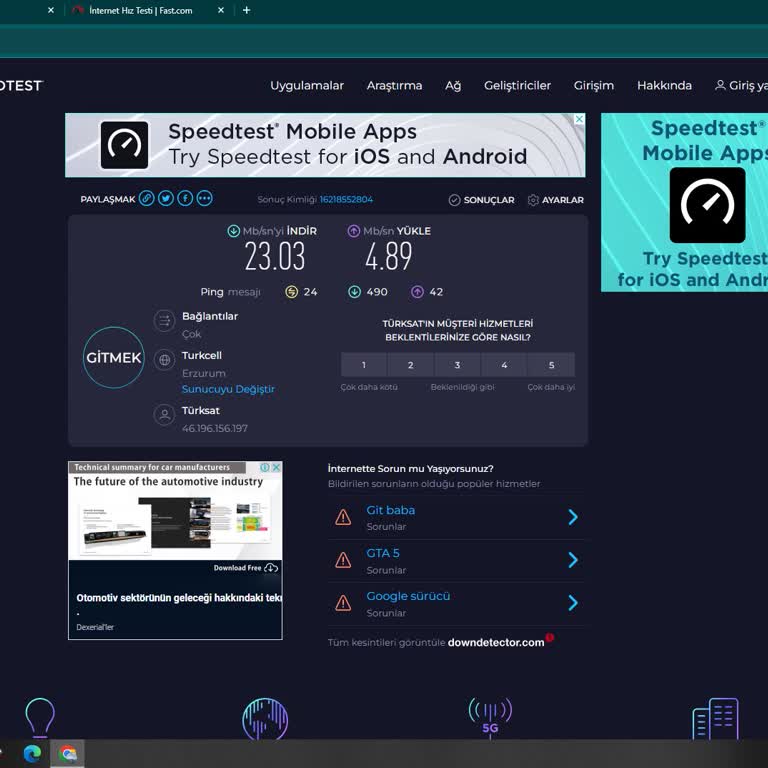Image resolution: width=768 pixels, height=768 pixels.
Task: Expand GTA 5 problems chevron
Action: 573,560
